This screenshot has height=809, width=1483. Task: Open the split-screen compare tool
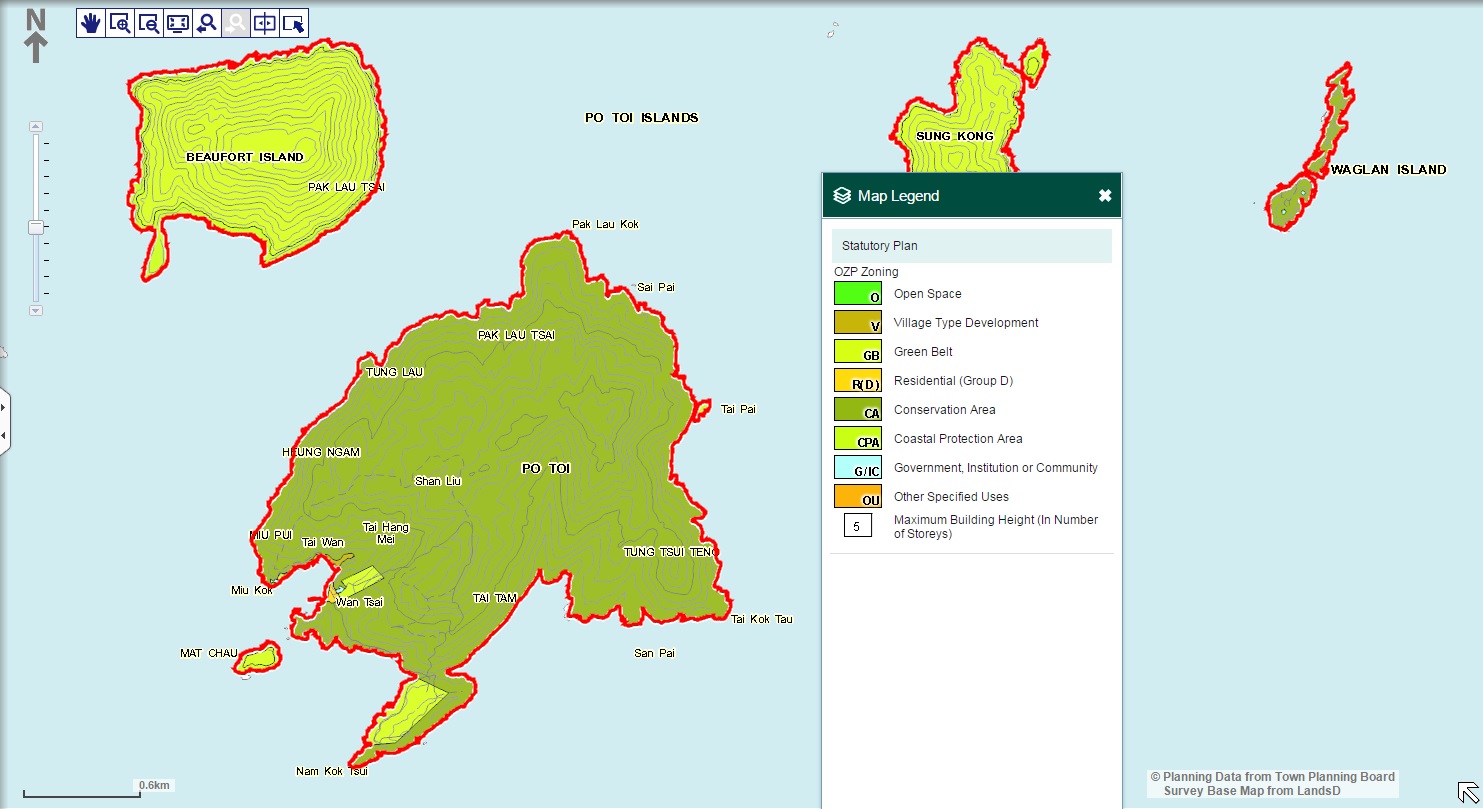[265, 24]
